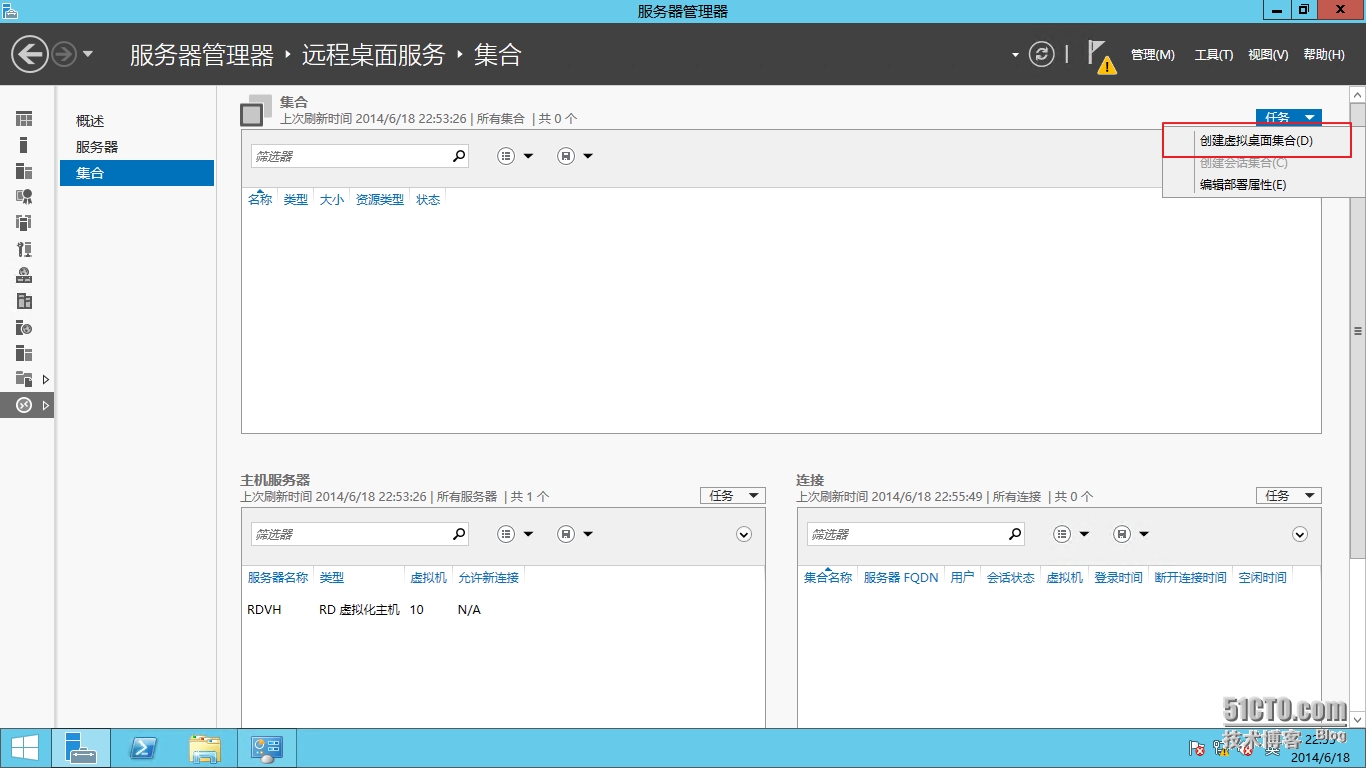This screenshot has height=768, width=1366.
Task: Open the Windows Start button
Action: 25,748
